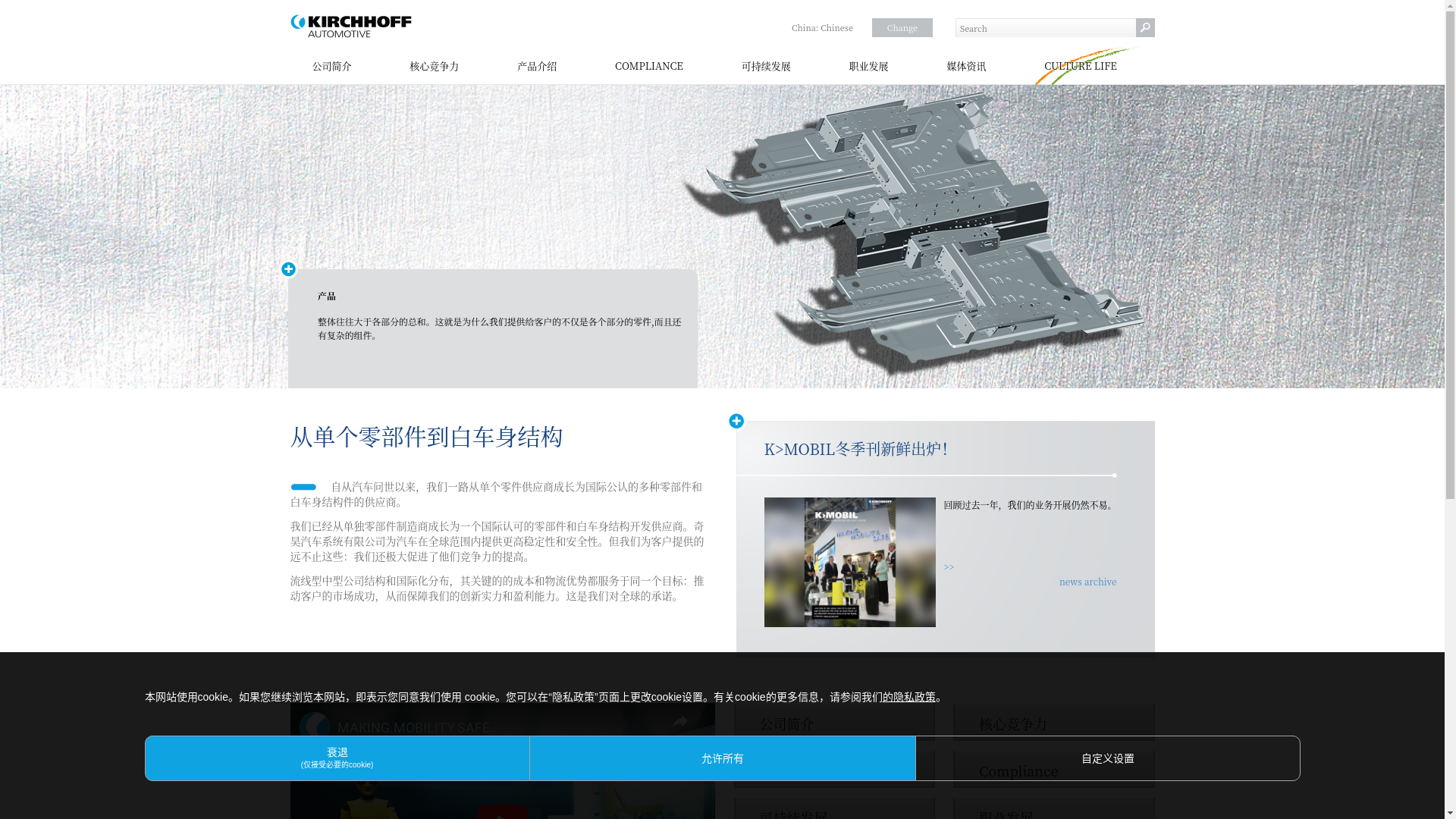
Task: Expand the plus icon on product banner
Action: (288, 269)
